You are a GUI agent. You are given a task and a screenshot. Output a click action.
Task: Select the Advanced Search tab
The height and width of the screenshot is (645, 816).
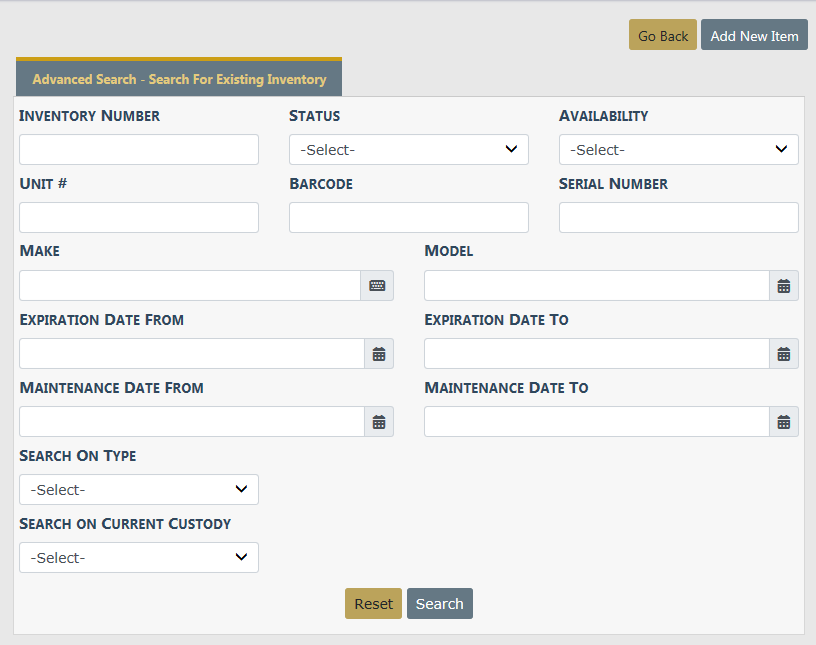(x=179, y=79)
